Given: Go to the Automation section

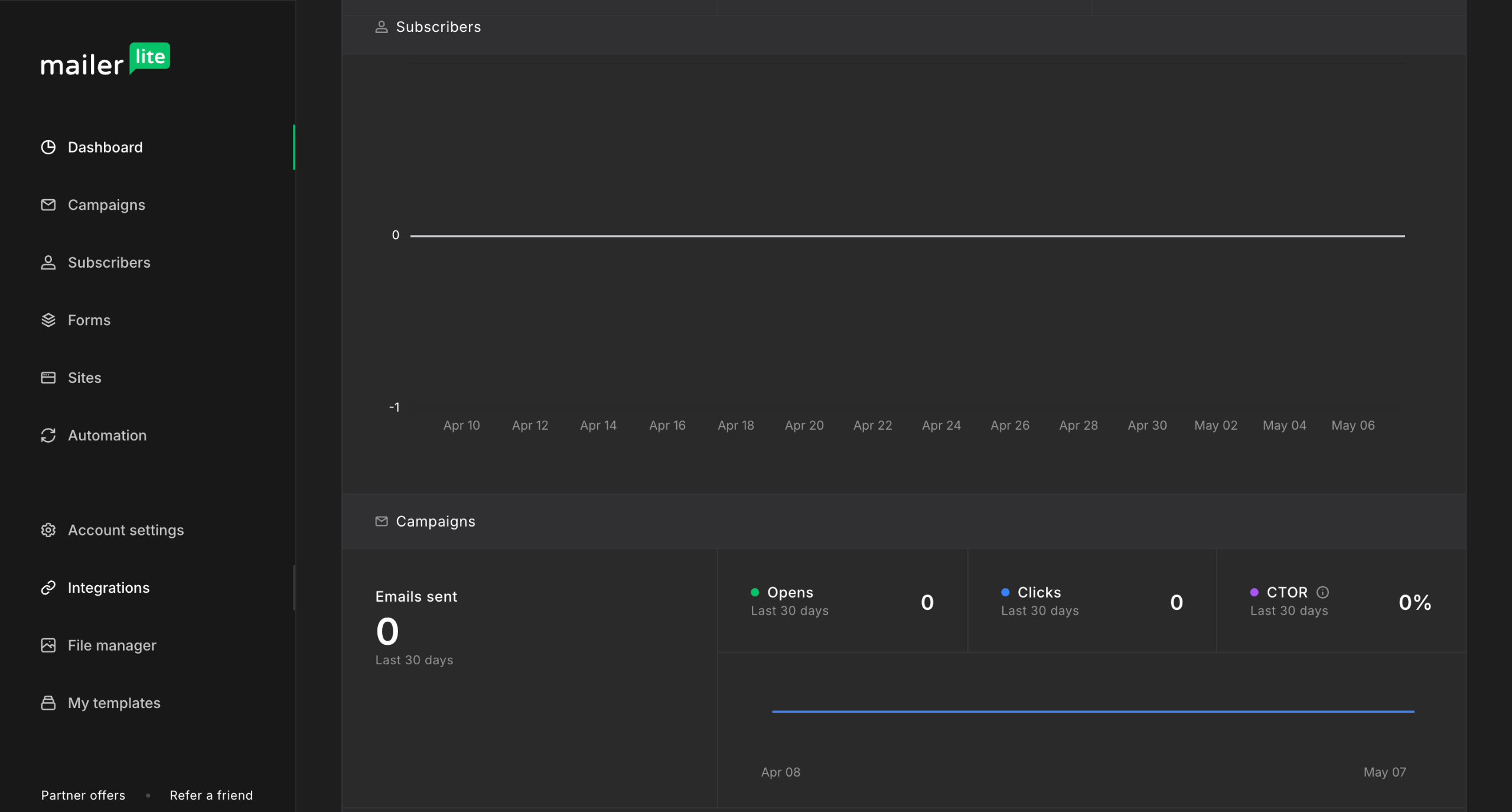Looking at the screenshot, I should (107, 436).
